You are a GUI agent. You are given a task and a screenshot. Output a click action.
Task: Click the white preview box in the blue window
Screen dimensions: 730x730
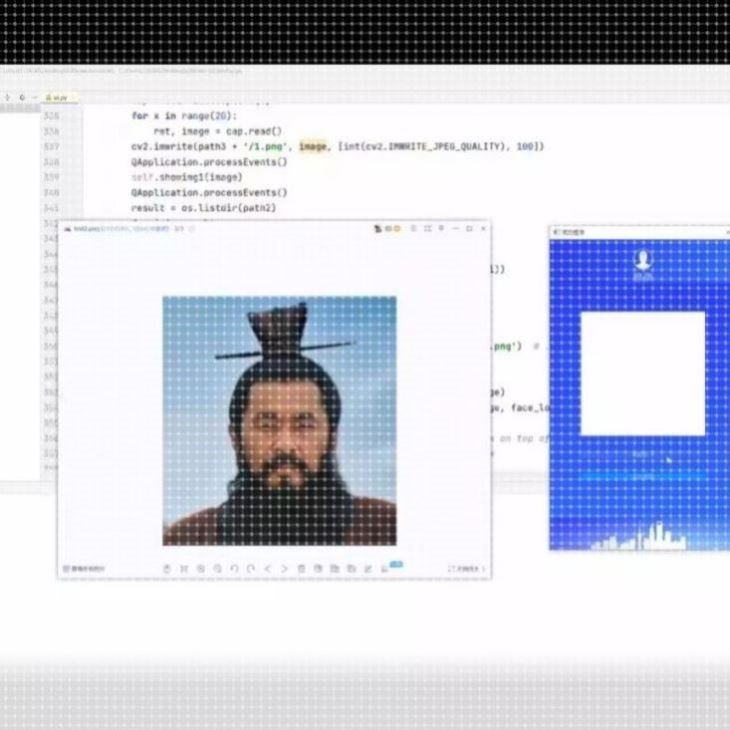642,374
